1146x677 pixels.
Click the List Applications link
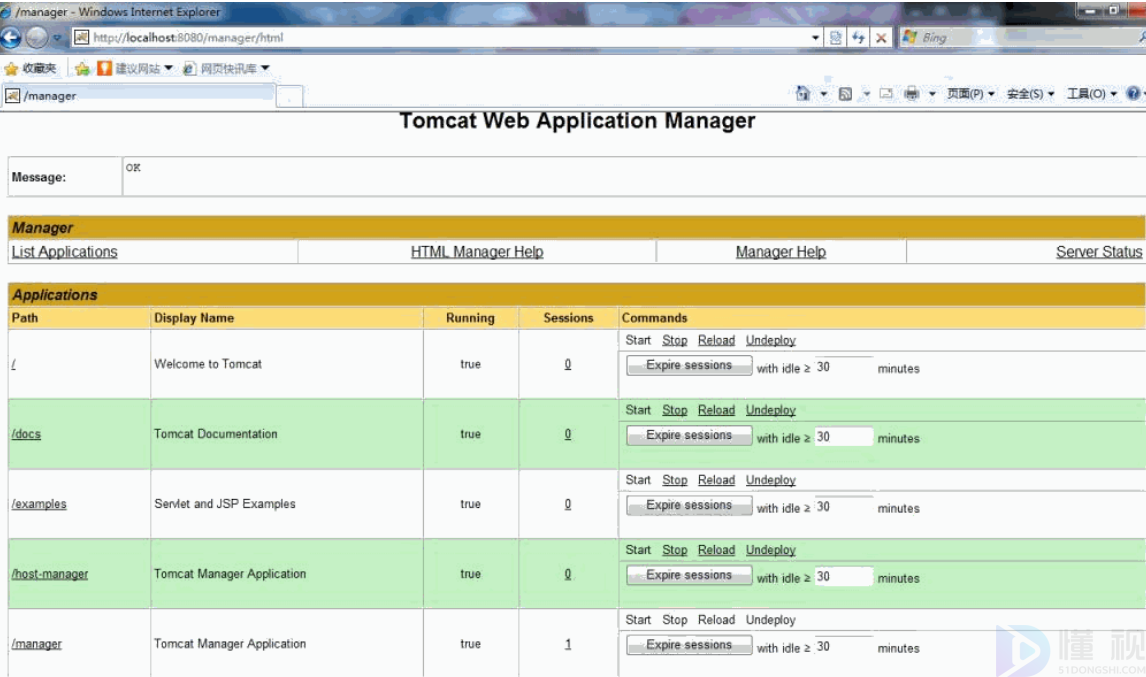[x=64, y=251]
